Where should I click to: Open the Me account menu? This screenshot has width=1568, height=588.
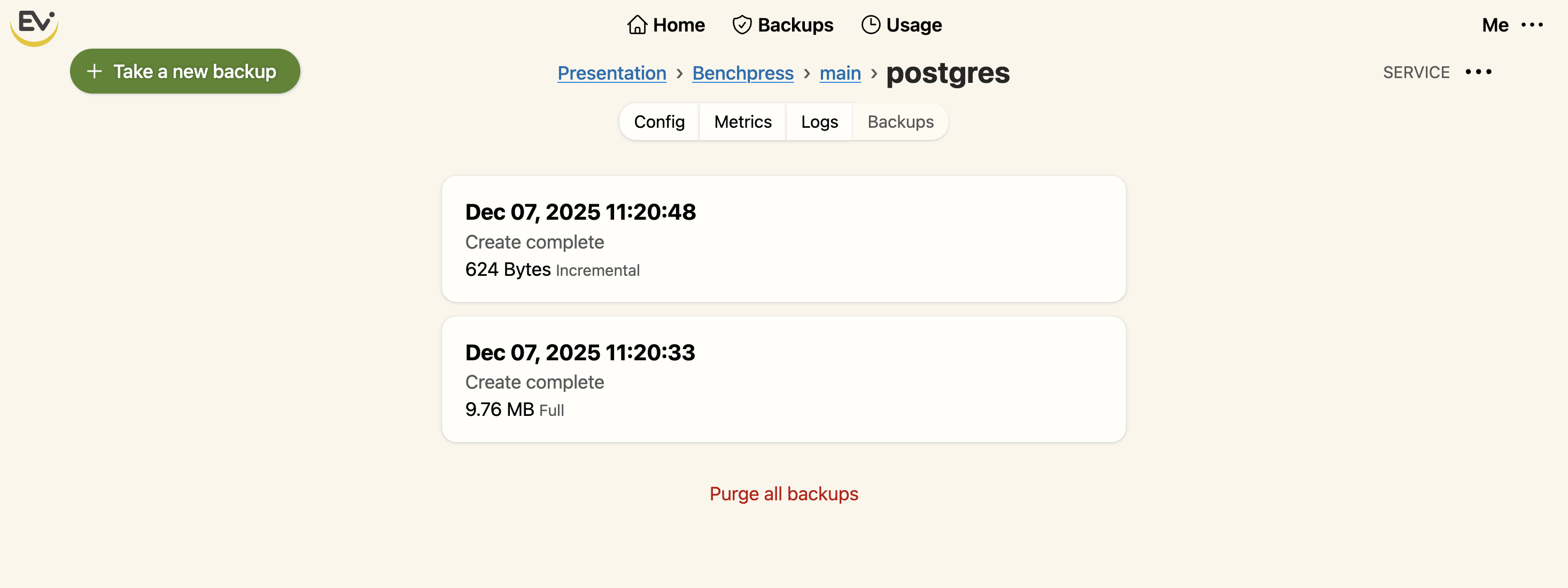coord(1495,25)
